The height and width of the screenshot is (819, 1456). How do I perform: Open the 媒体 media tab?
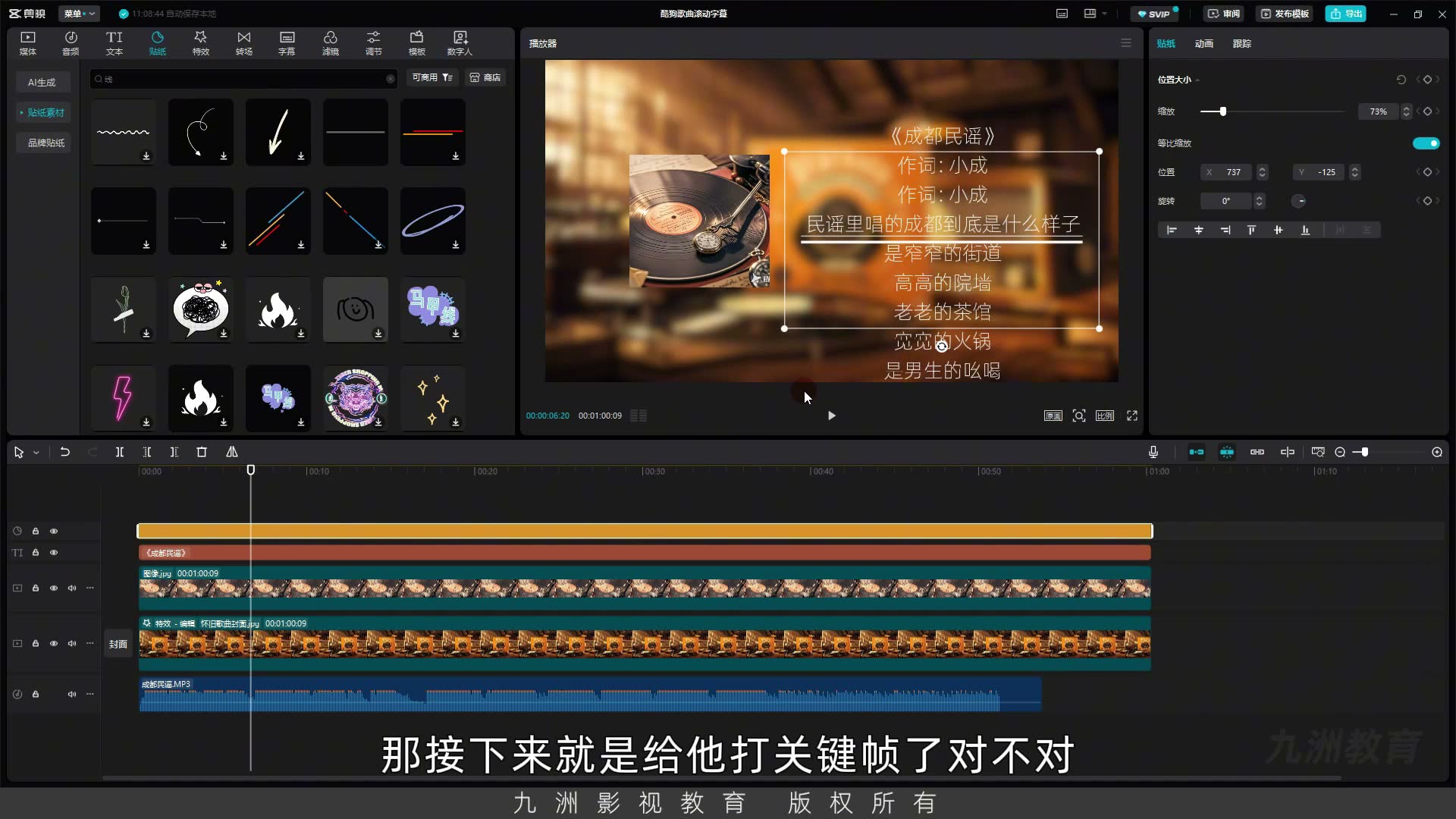[28, 43]
